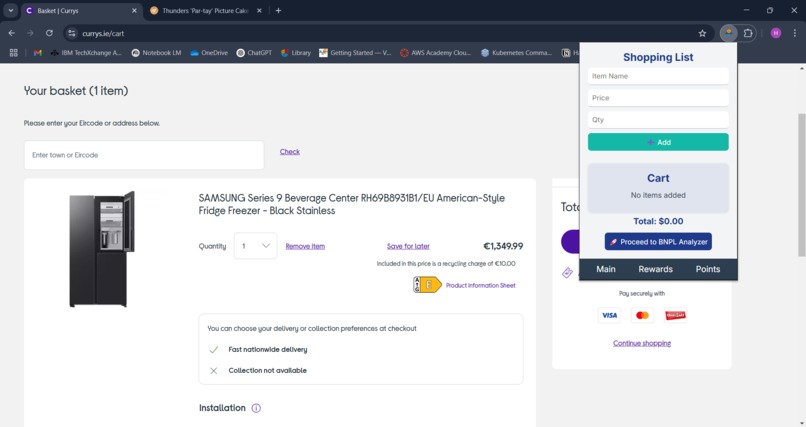Click Save for later link

[408, 246]
